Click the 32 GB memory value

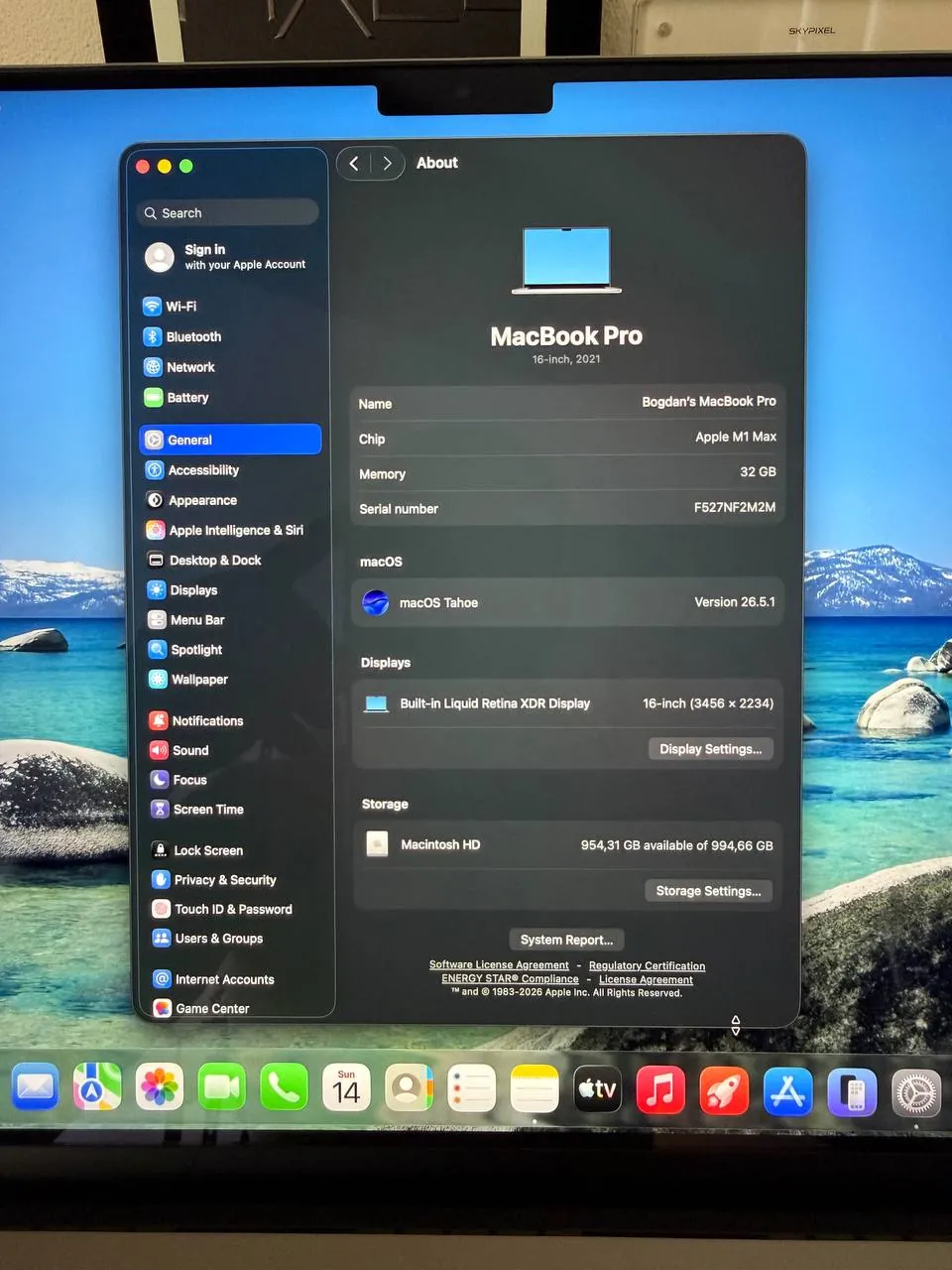pyautogui.click(x=758, y=472)
